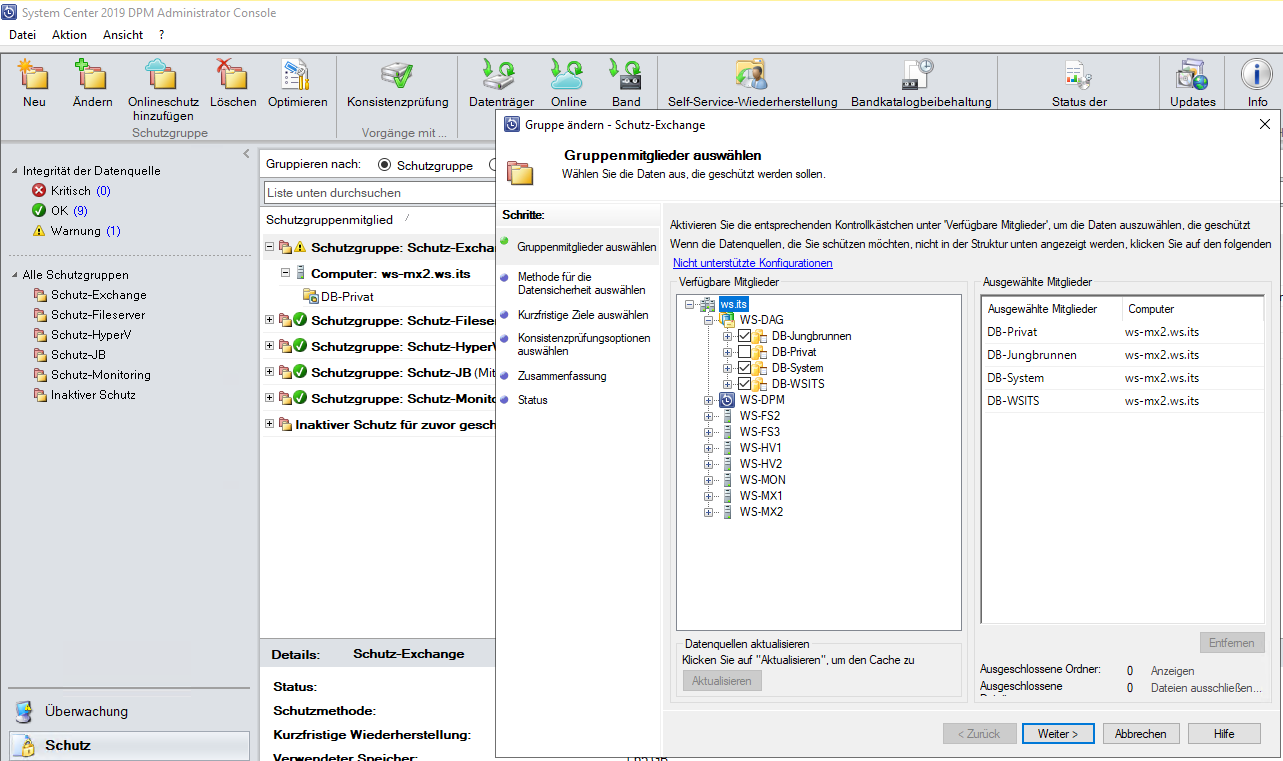Collapse the WS-DAG node
The image size is (1283, 761).
(709, 320)
